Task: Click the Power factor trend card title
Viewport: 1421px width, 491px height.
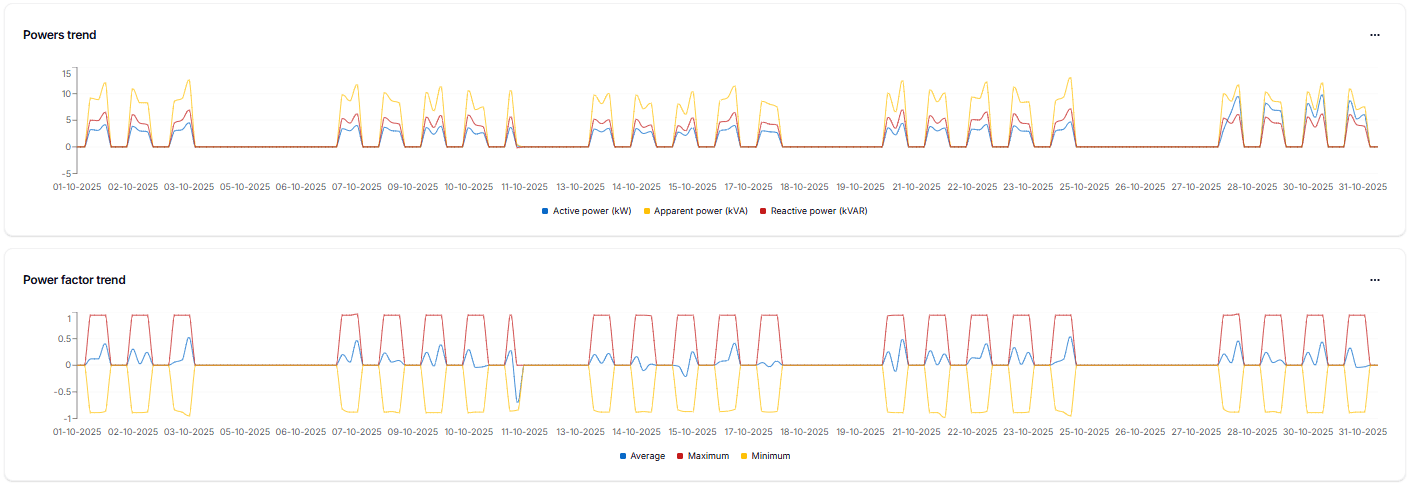Action: click(74, 280)
